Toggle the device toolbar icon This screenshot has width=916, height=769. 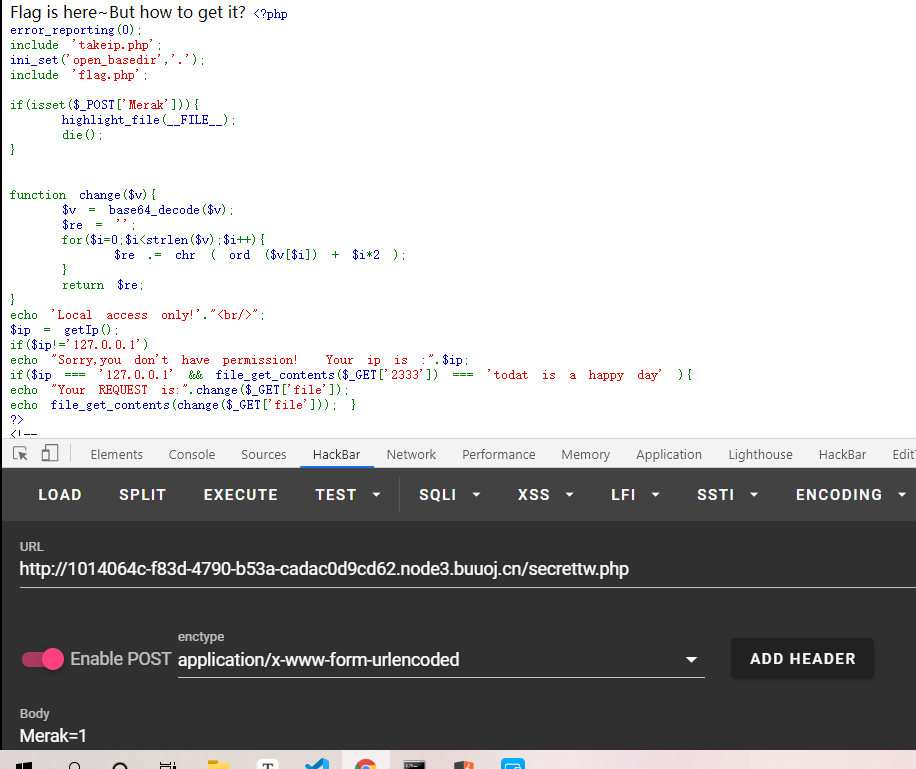click(50, 454)
